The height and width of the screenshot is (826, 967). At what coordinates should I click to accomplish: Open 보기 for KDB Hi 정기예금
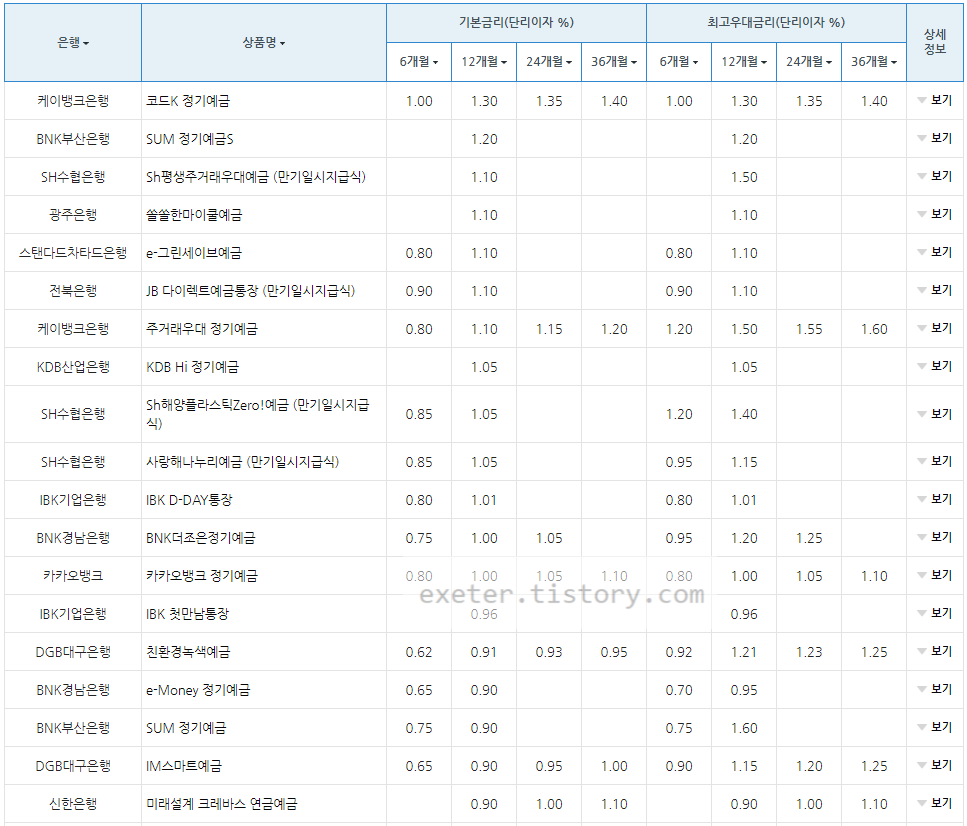pyautogui.click(x=935, y=366)
